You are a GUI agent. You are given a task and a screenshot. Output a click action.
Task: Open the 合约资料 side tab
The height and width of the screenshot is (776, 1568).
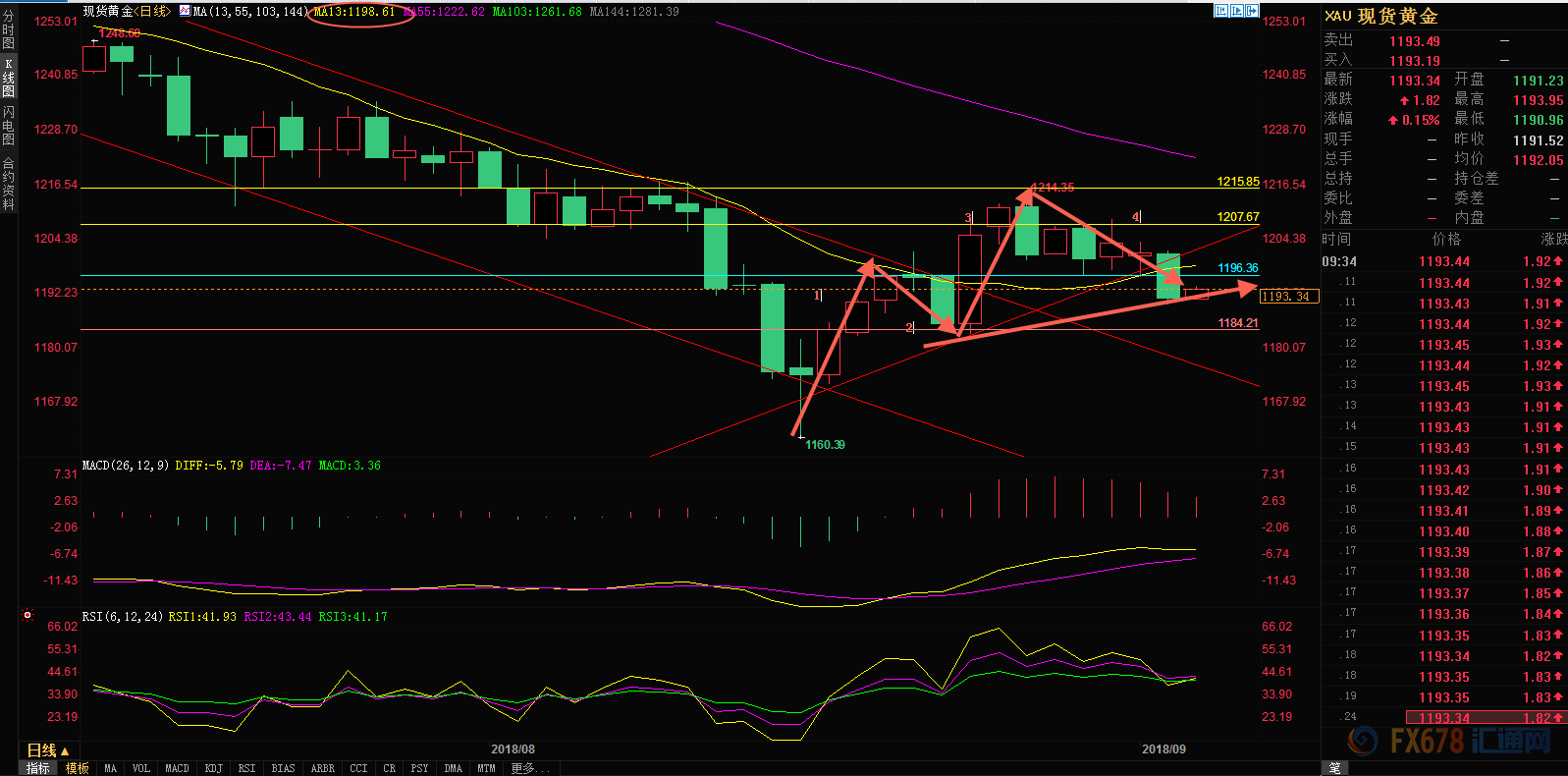click(9, 184)
